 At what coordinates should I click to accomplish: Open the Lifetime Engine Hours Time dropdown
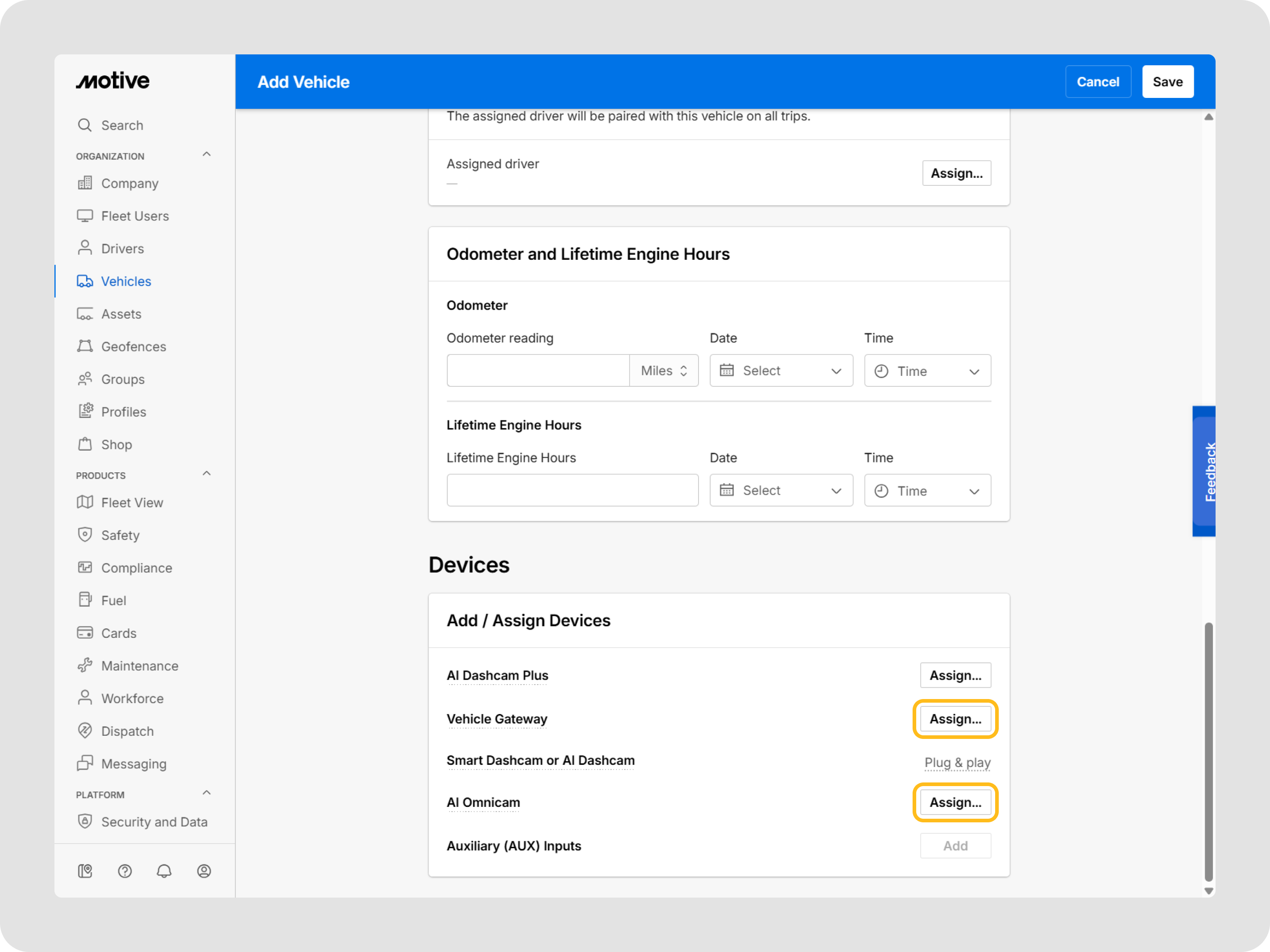(x=927, y=491)
